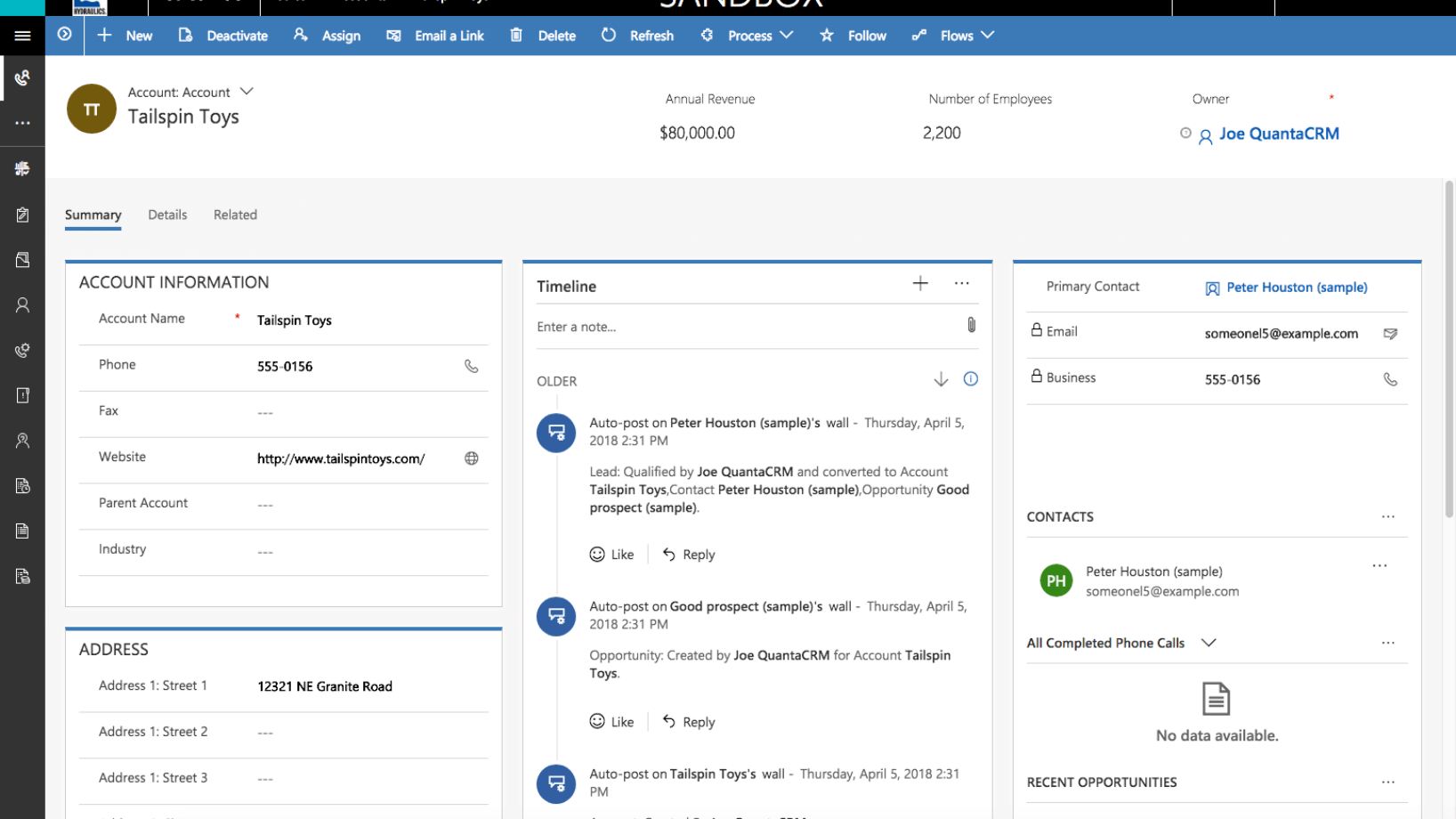Click the Annual Revenue value $80,000.00

tap(697, 134)
